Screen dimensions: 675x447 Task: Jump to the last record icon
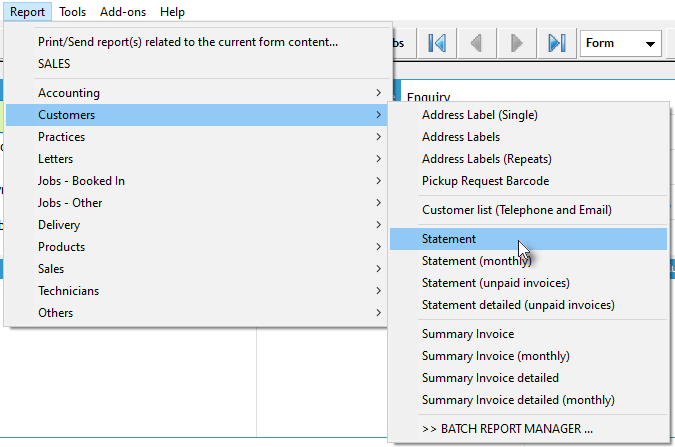point(556,43)
